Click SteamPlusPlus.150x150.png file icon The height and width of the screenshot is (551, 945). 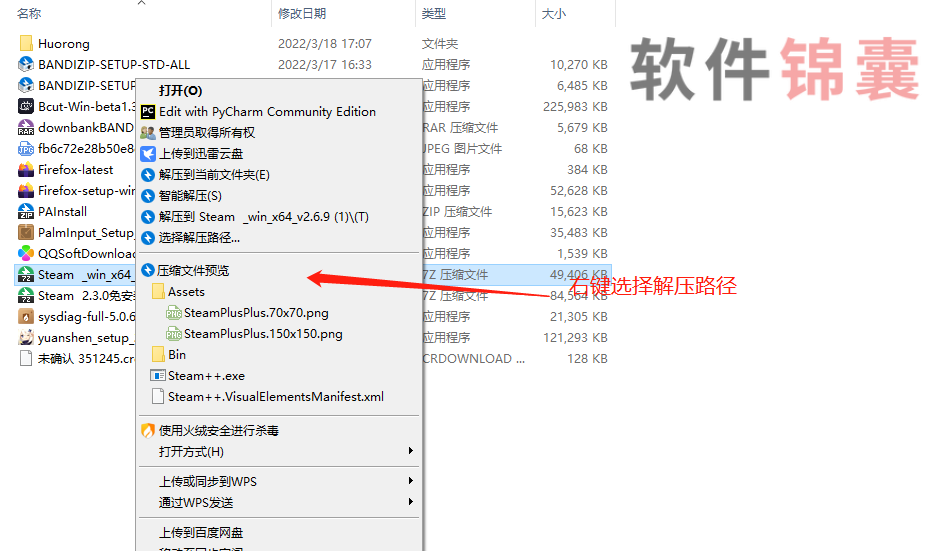coord(174,334)
